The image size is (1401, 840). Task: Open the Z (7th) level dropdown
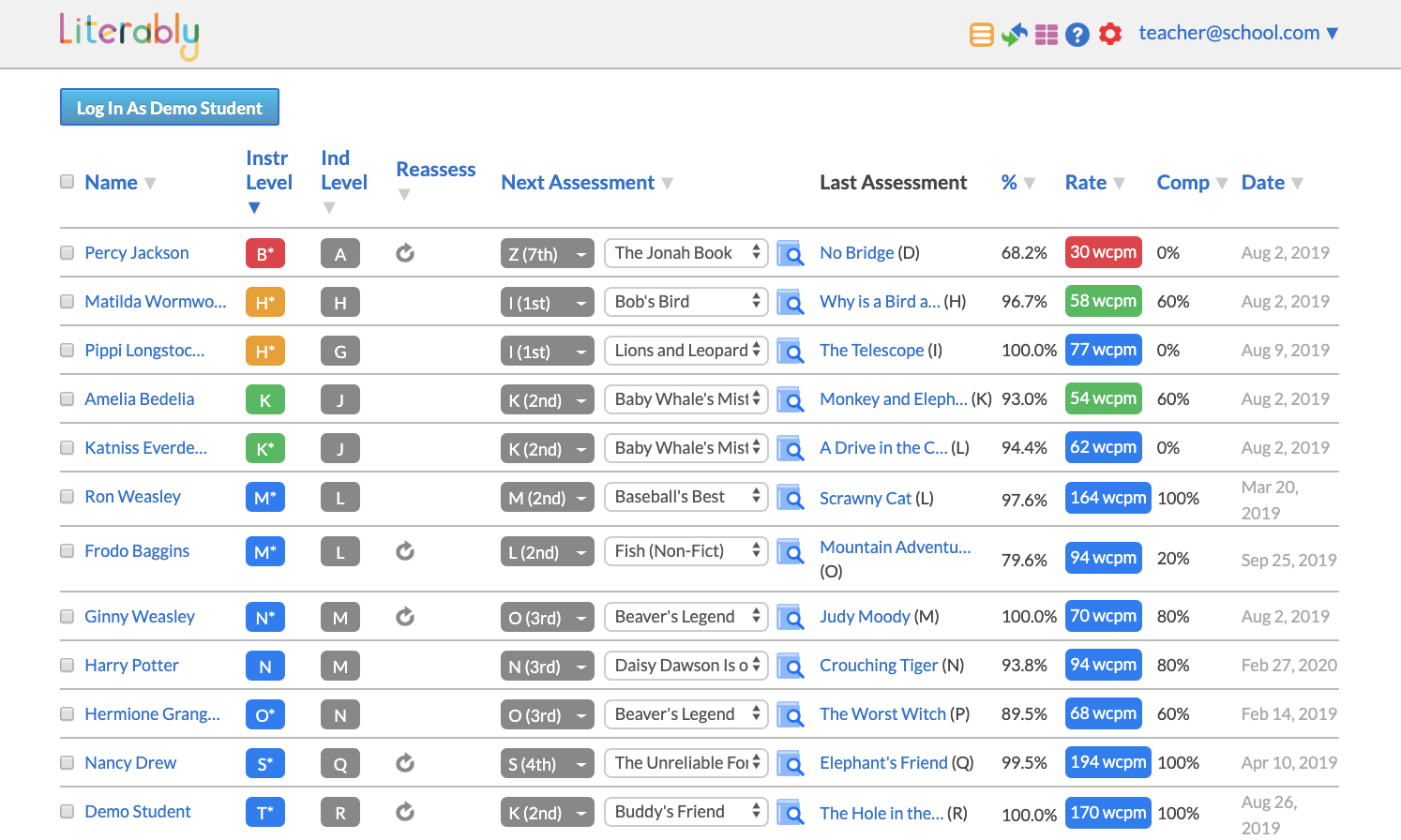click(547, 254)
